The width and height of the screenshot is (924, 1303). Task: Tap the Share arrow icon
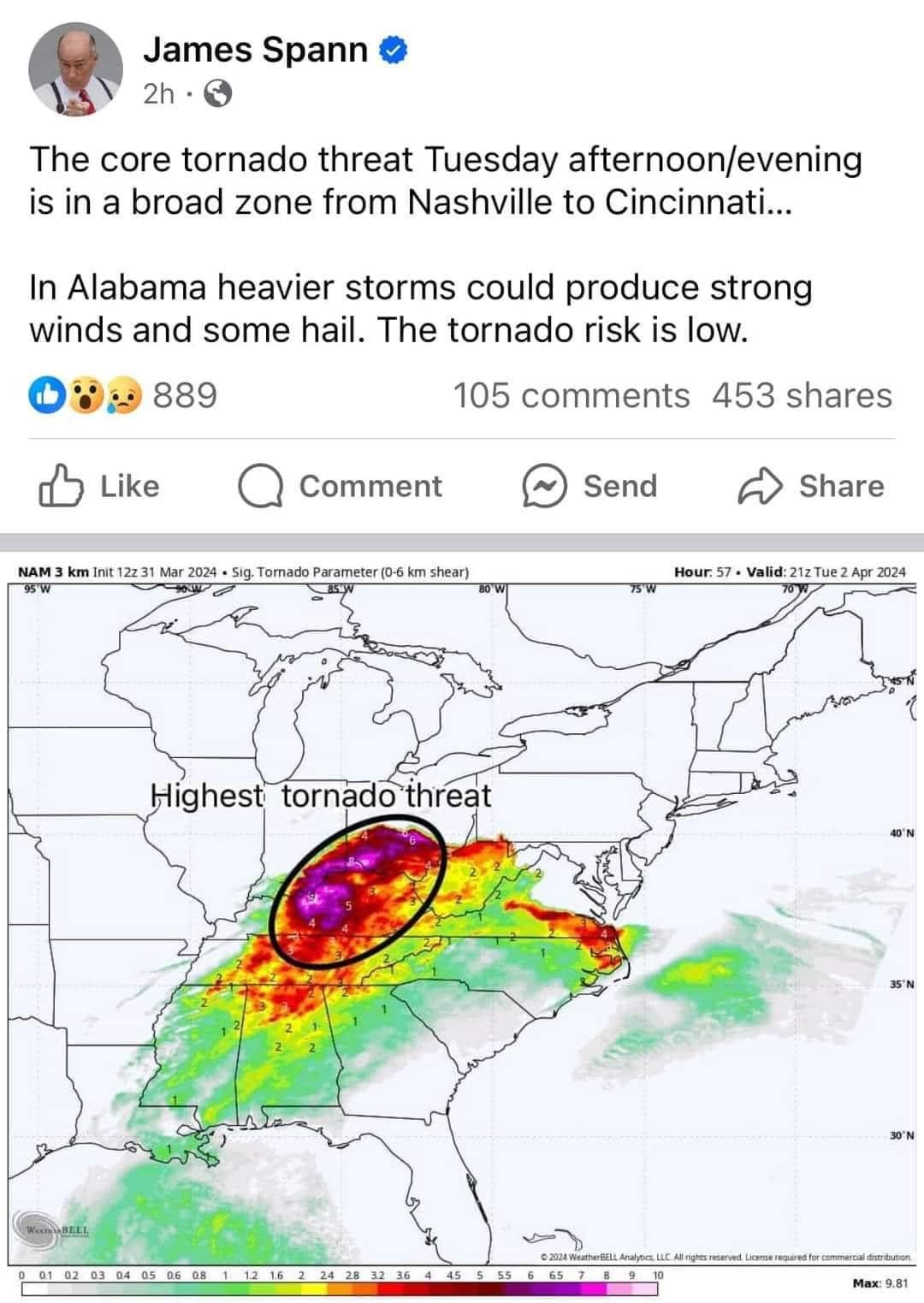[x=760, y=486]
